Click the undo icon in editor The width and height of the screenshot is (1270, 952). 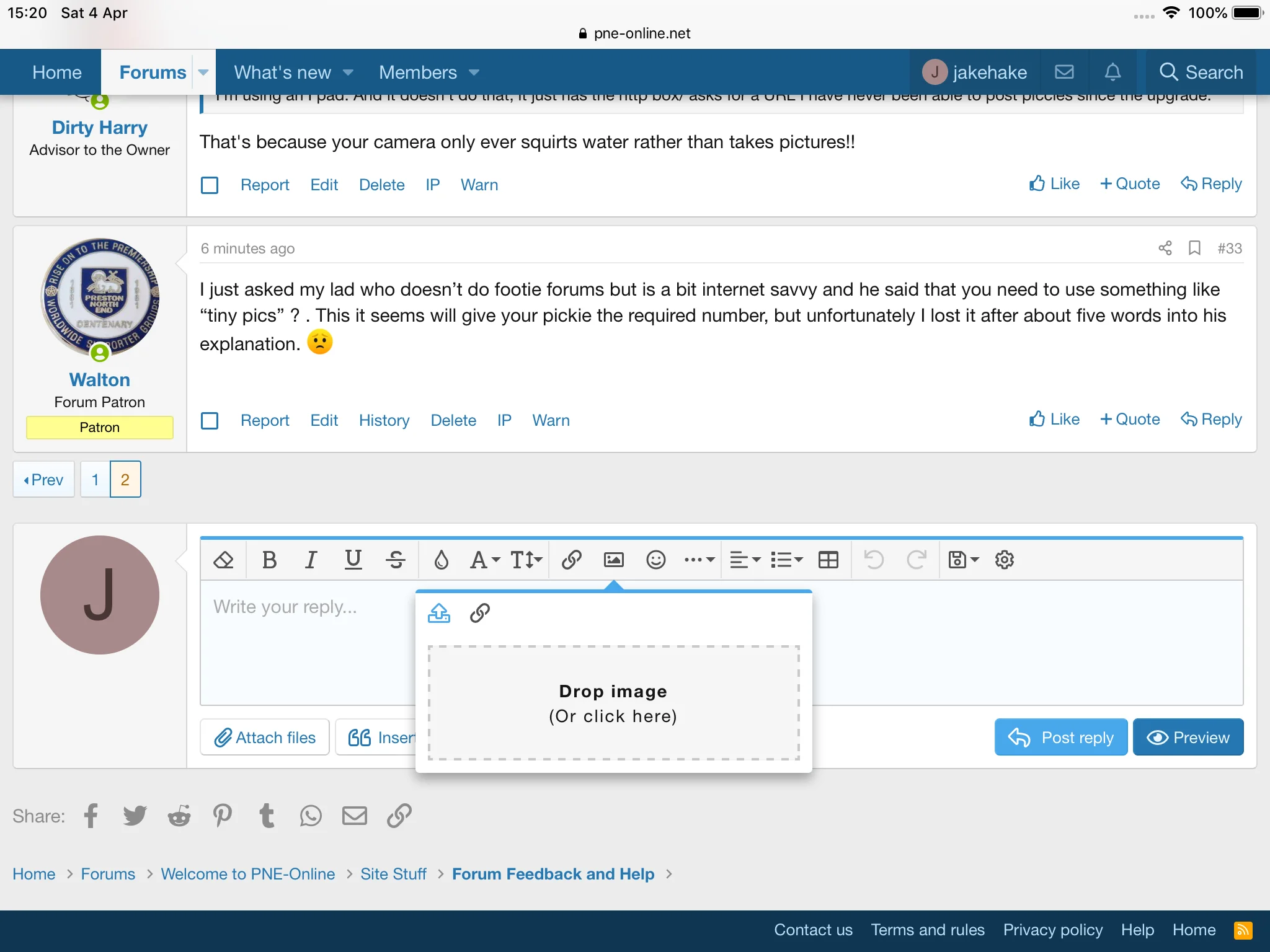pyautogui.click(x=874, y=560)
